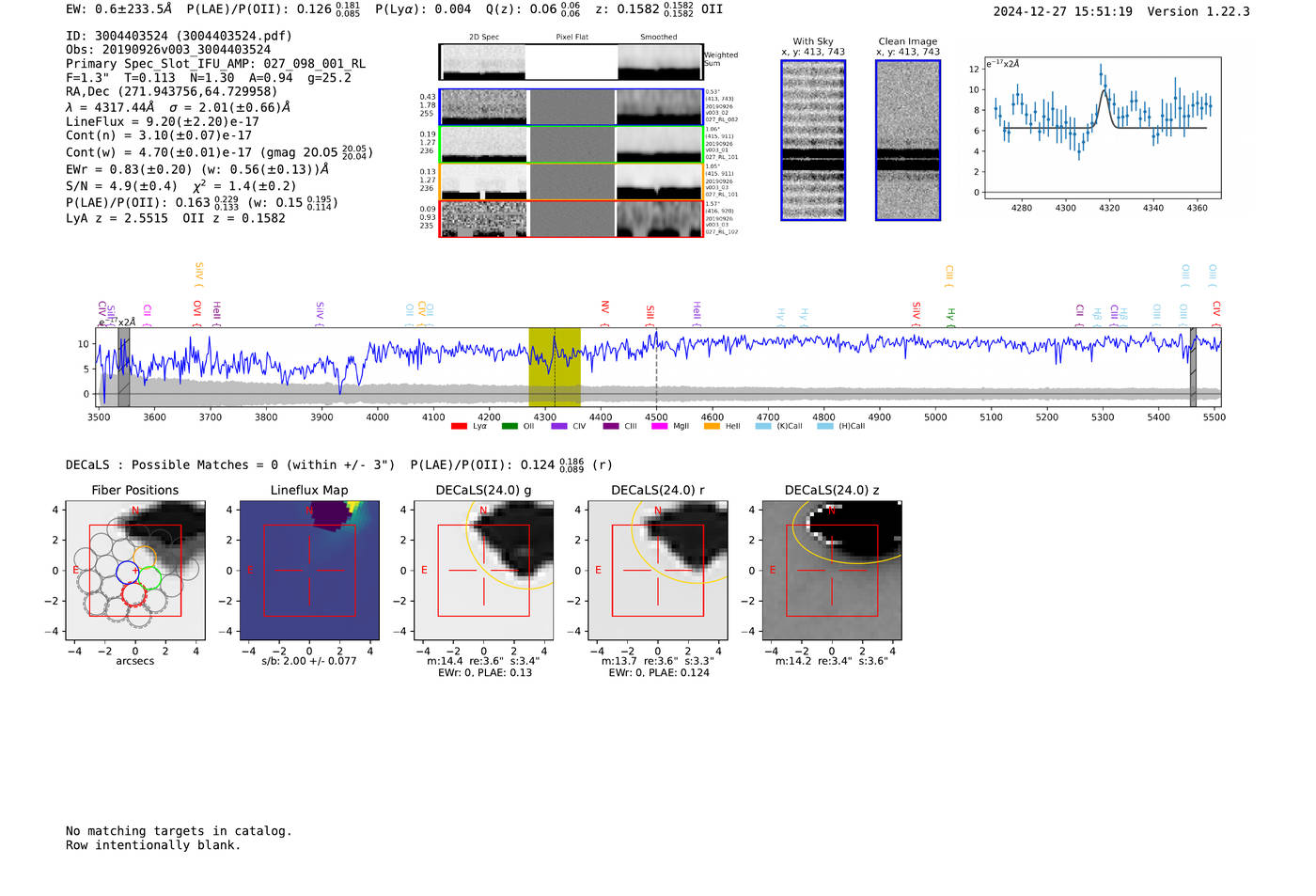Image resolution: width=1316 pixels, height=896 pixels.
Task: Click the blue fiber circle in Fiber Positions
Action: point(127,571)
